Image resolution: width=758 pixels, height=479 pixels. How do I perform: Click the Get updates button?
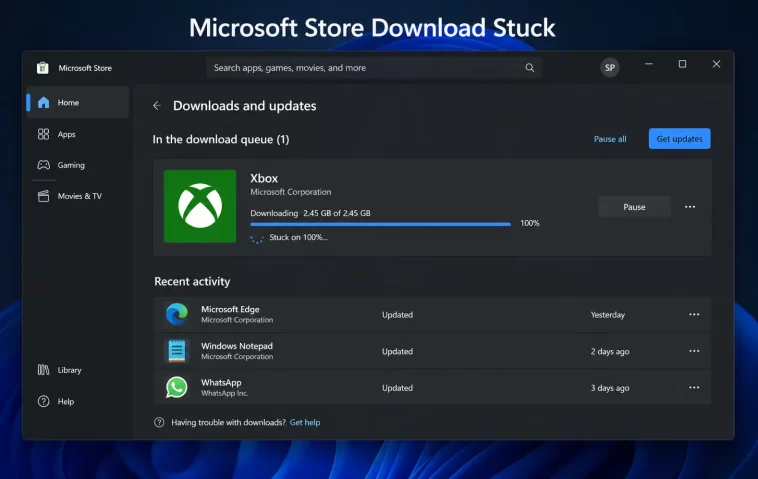pyautogui.click(x=679, y=139)
